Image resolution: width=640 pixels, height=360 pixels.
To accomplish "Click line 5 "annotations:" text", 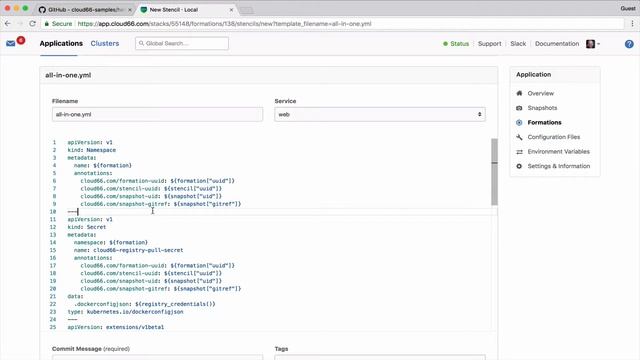I will pos(93,173).
